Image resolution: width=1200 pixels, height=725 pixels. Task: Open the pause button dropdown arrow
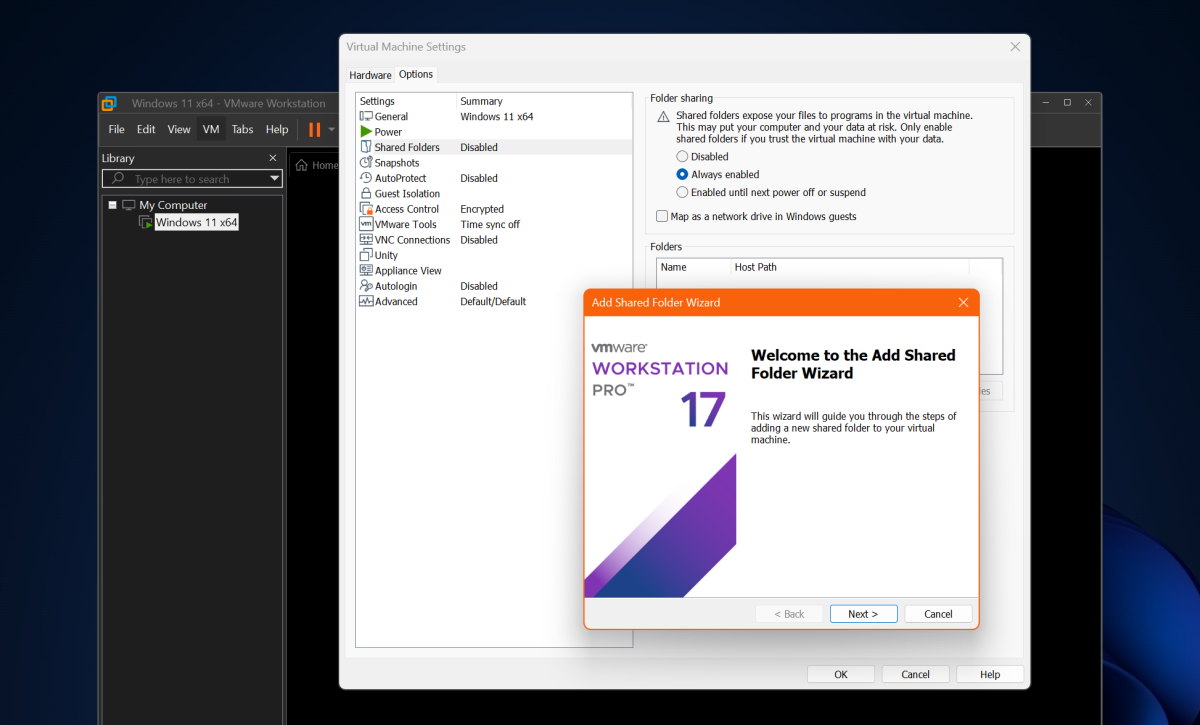(331, 129)
